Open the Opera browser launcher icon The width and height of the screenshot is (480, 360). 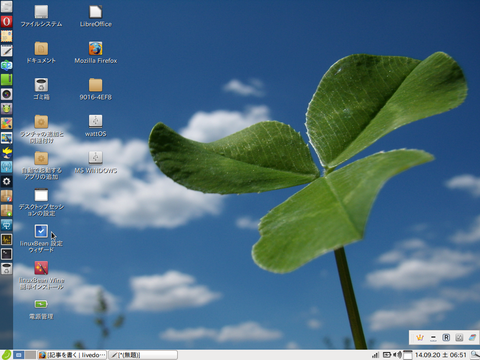coord(6,22)
